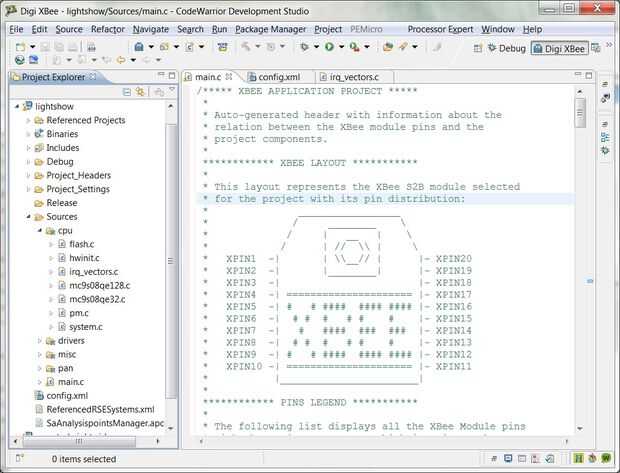
Task: Open the Navigate menu
Action: tap(151, 29)
